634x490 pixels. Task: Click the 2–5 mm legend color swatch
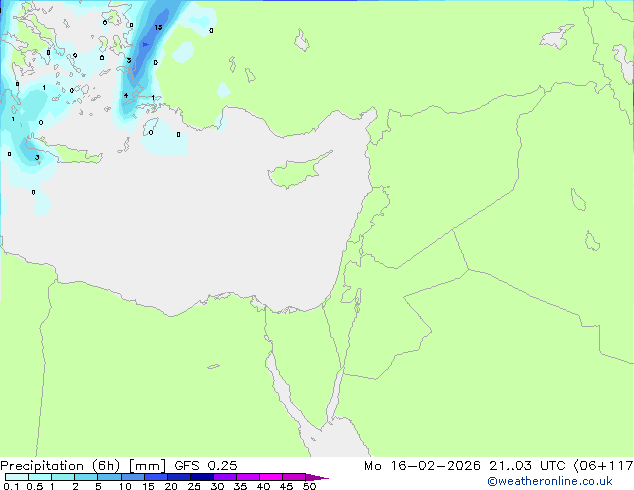[86, 477]
